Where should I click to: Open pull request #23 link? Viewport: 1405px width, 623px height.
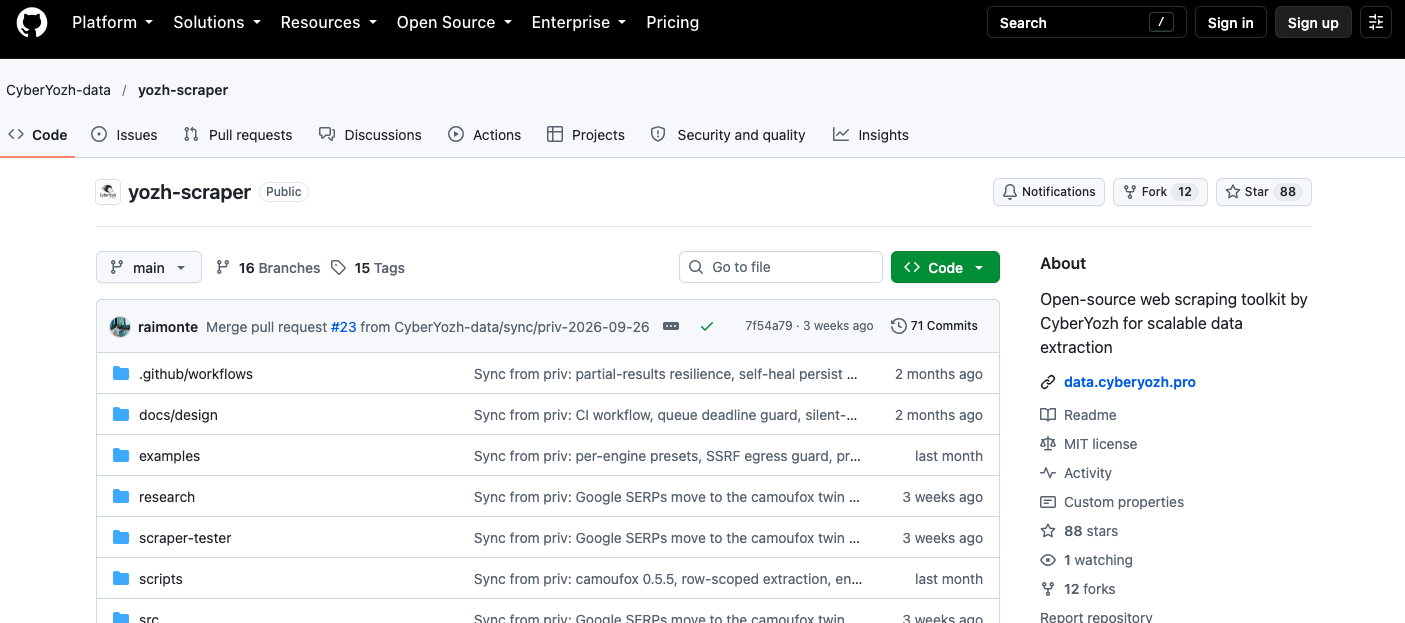[343, 327]
